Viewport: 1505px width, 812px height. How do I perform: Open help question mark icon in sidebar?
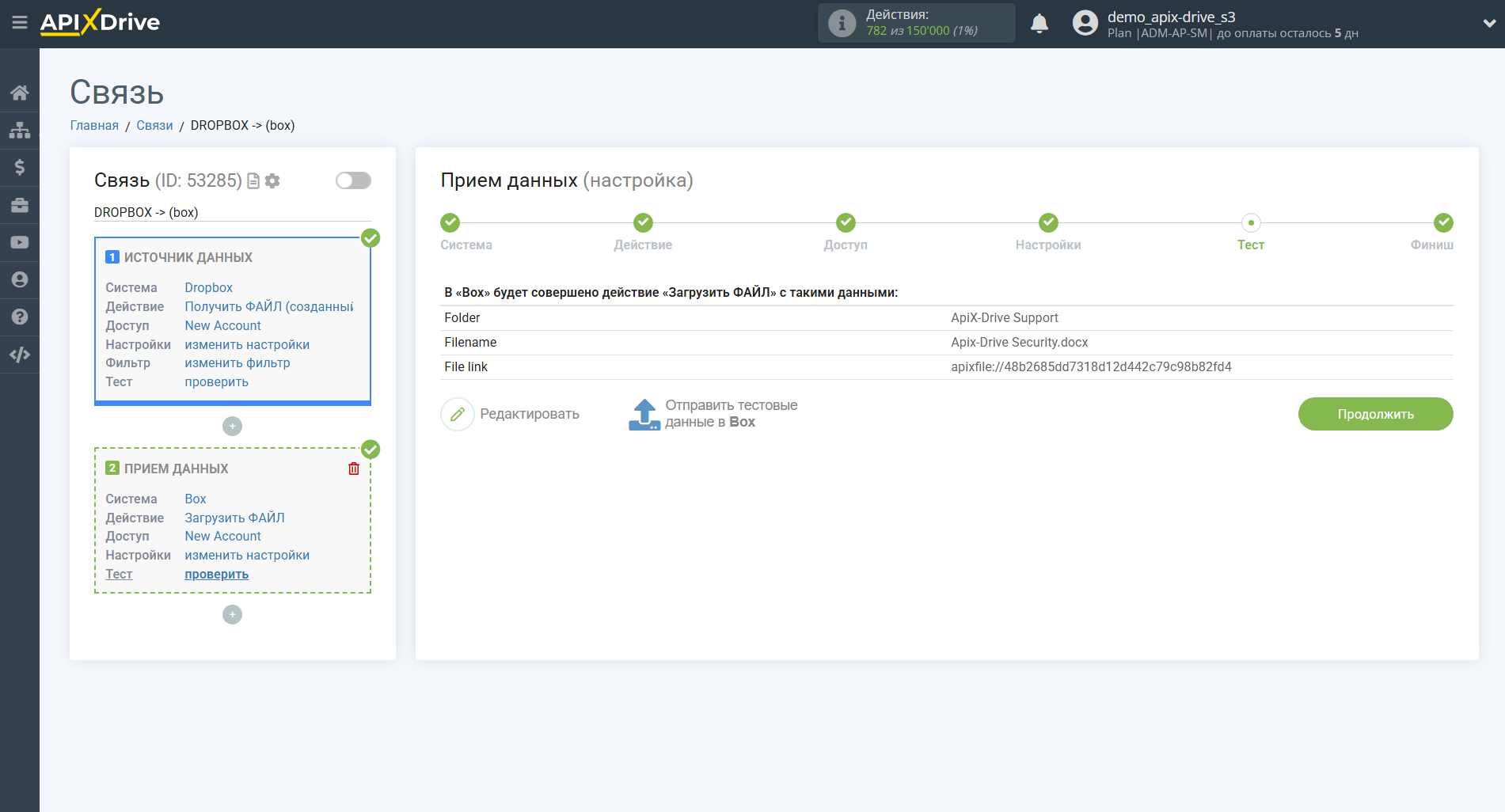[x=20, y=317]
